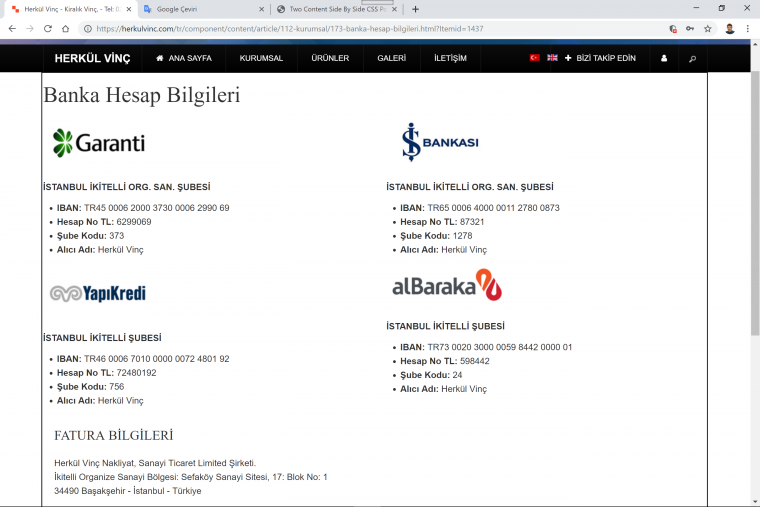Switch to the Two Content Side By Side CSS tab
This screenshot has height=507, width=760.
(337, 9)
